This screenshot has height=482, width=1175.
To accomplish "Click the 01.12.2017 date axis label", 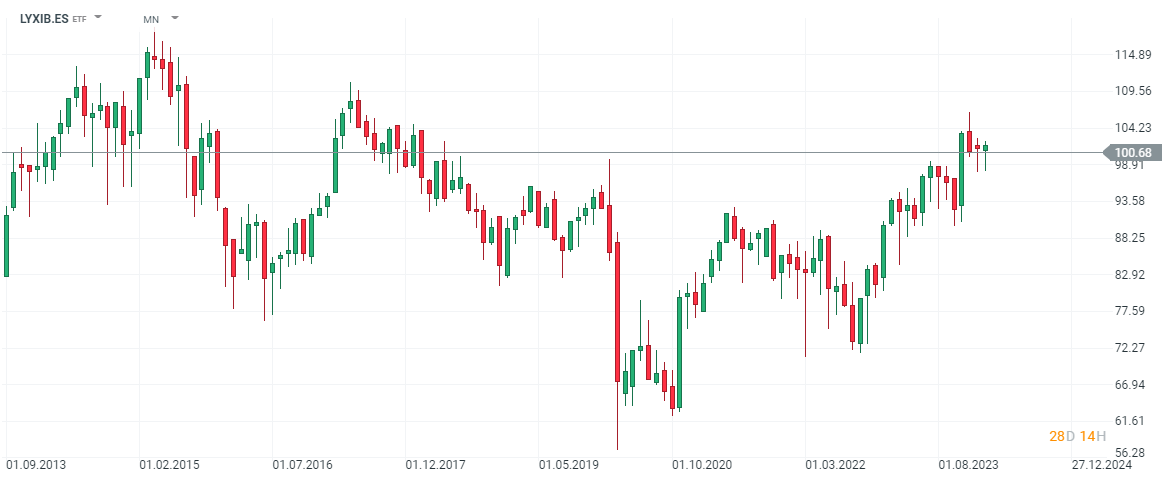I will (436, 465).
